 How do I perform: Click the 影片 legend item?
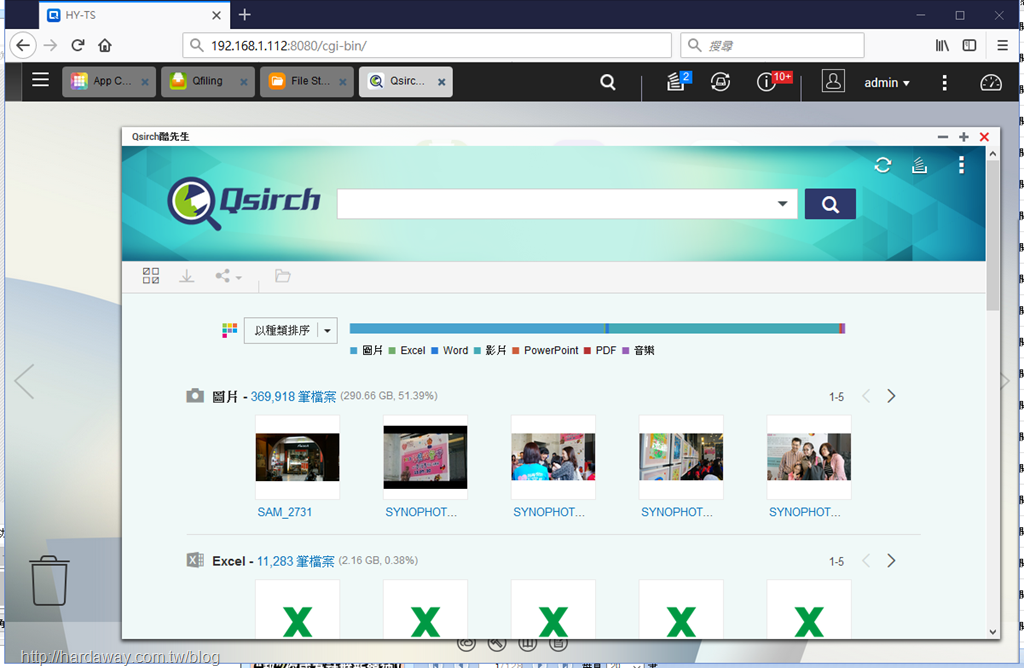click(x=490, y=351)
